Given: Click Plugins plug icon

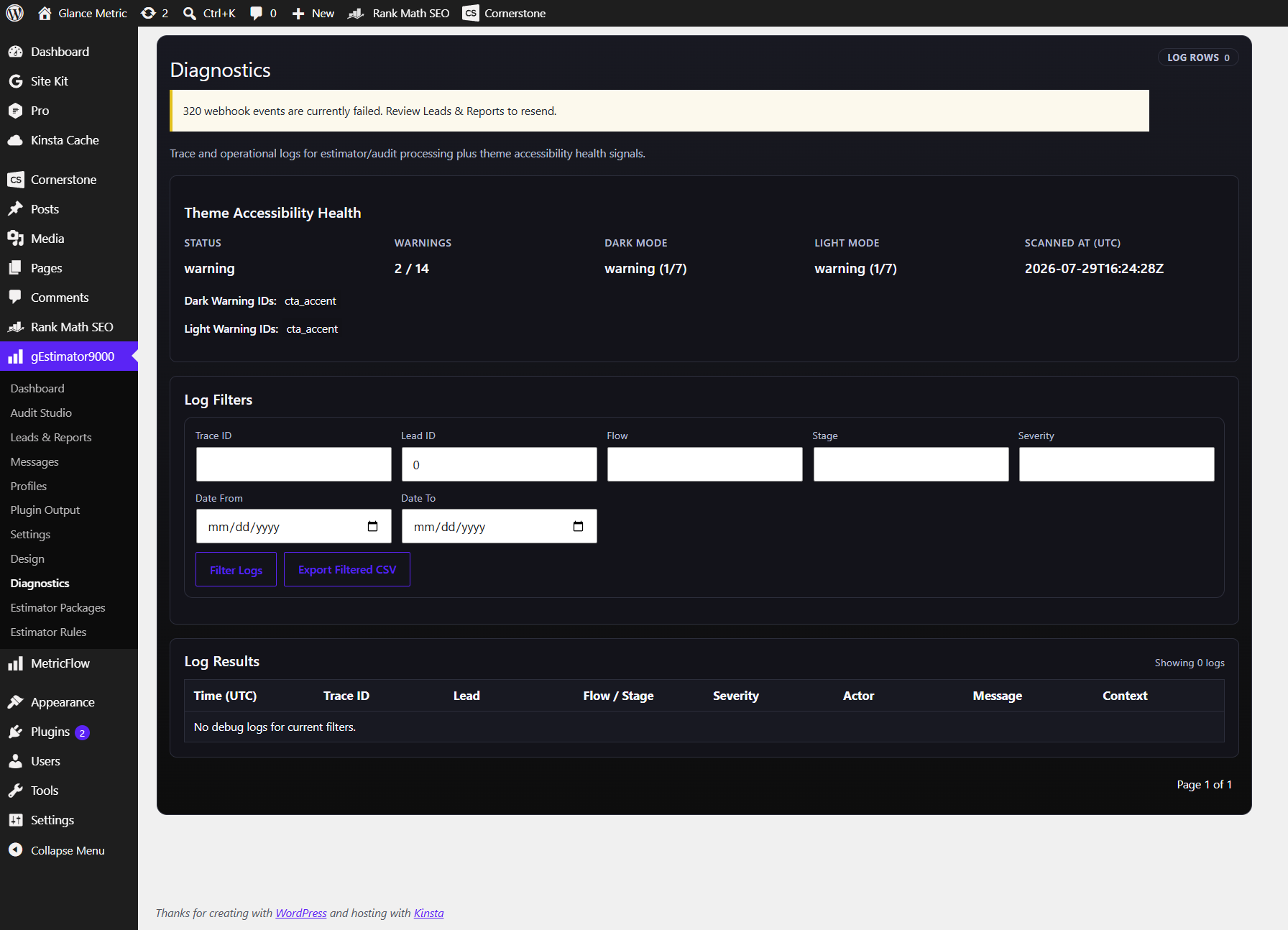Looking at the screenshot, I should 15,732.
